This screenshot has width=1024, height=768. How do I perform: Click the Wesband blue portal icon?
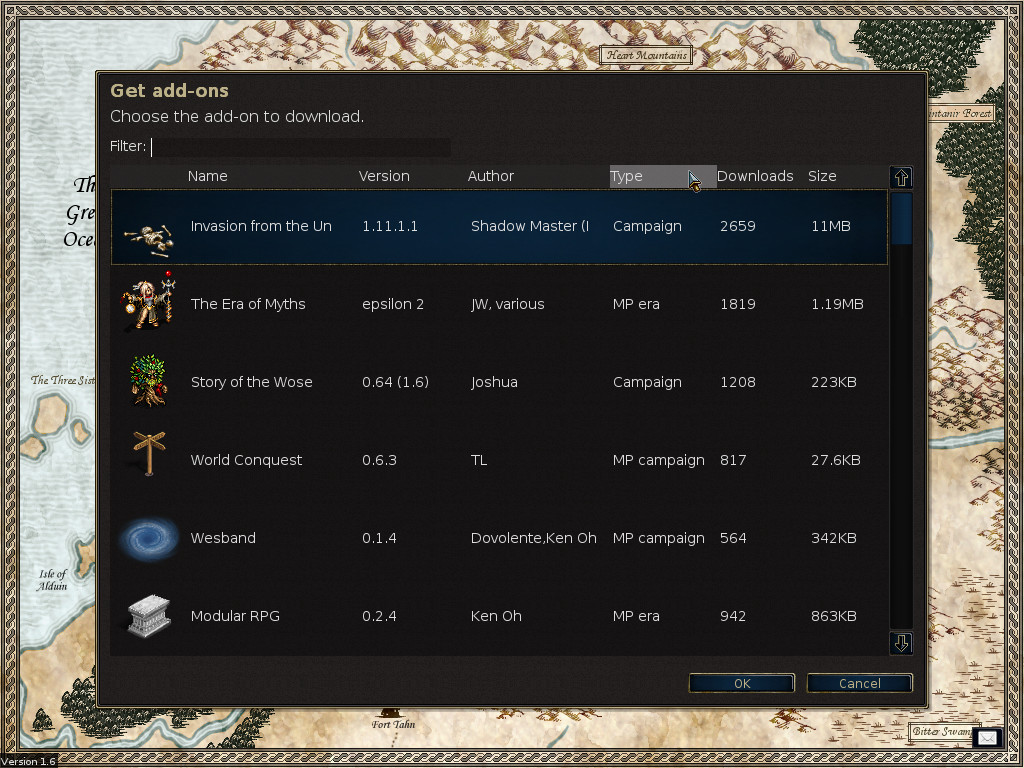(148, 538)
